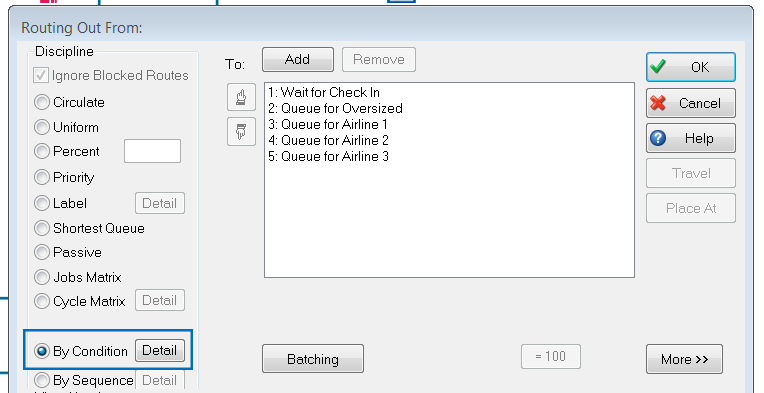The height and width of the screenshot is (393, 764).
Task: Open the Batching settings
Action: pos(313,359)
